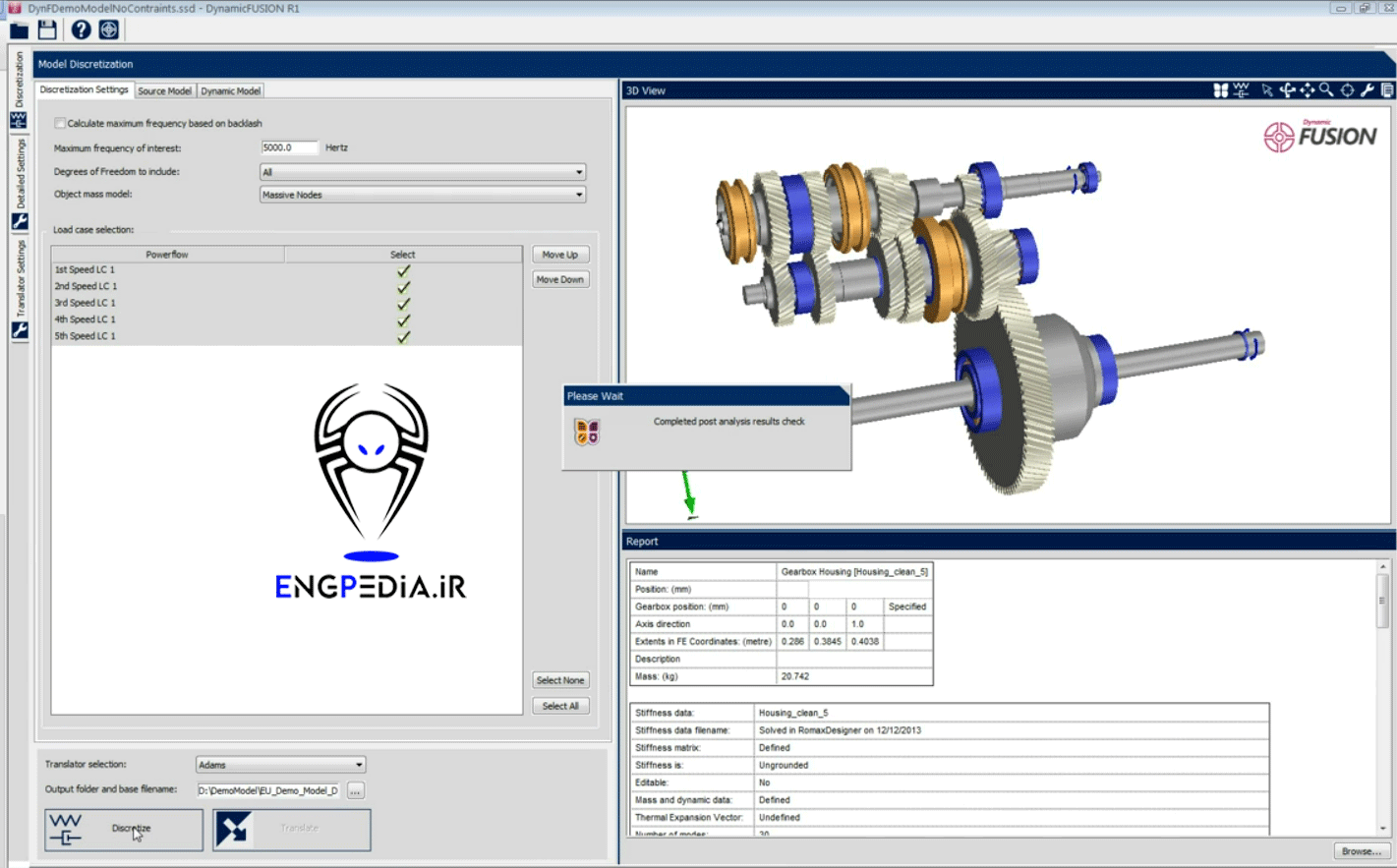Enable calculate maximum frequency based on backlash
The height and width of the screenshot is (868, 1397).
[60, 124]
